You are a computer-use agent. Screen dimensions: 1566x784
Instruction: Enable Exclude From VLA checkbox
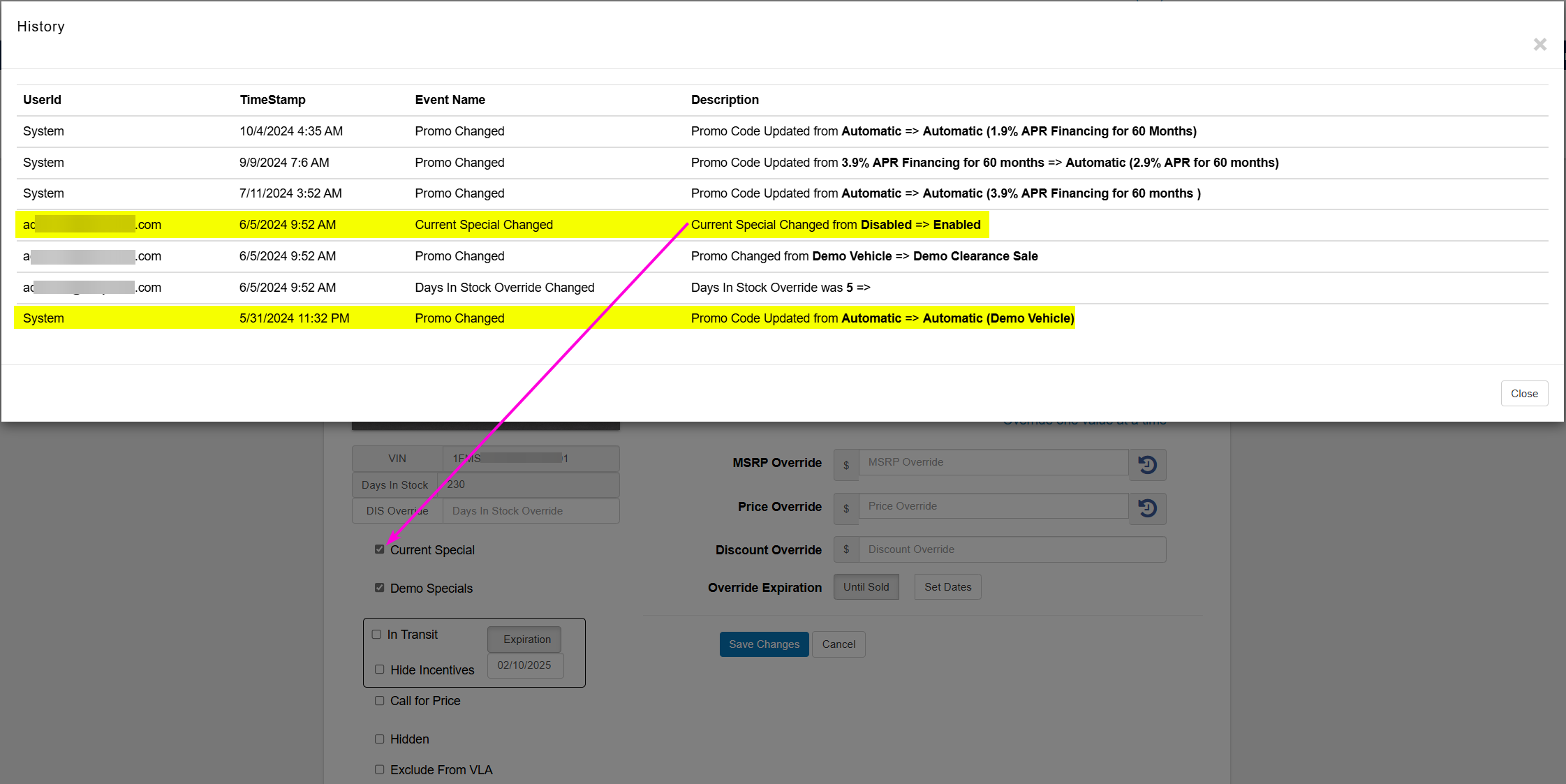[x=380, y=769]
